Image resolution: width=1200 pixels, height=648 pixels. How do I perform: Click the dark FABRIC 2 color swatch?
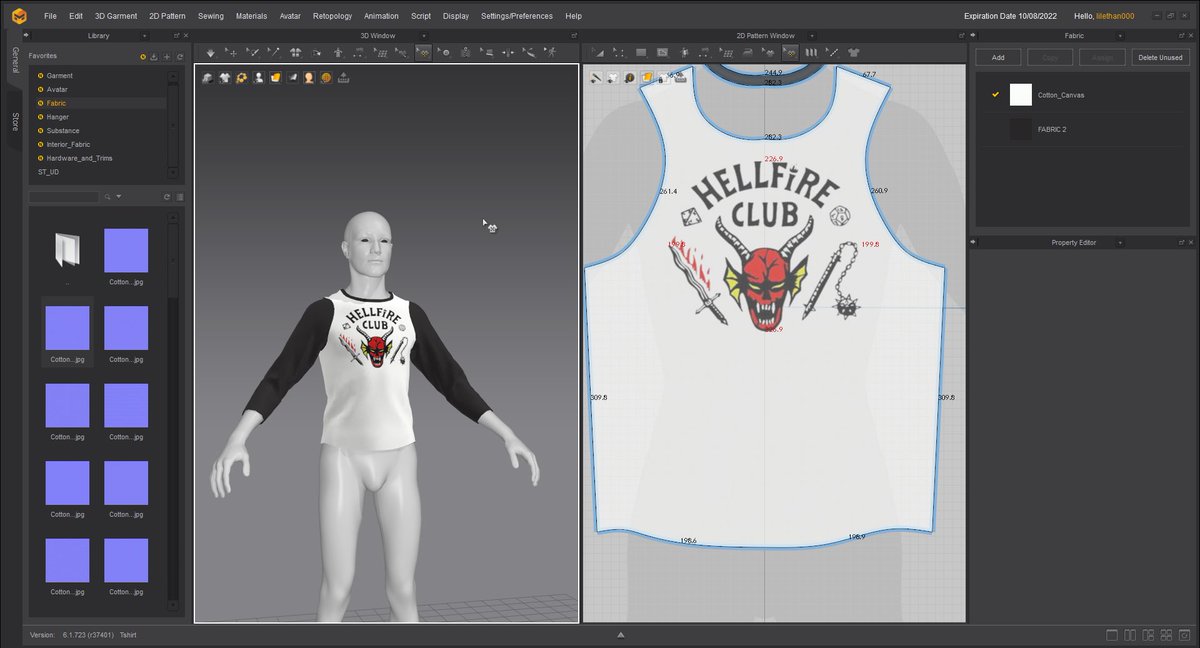pyautogui.click(x=1020, y=129)
